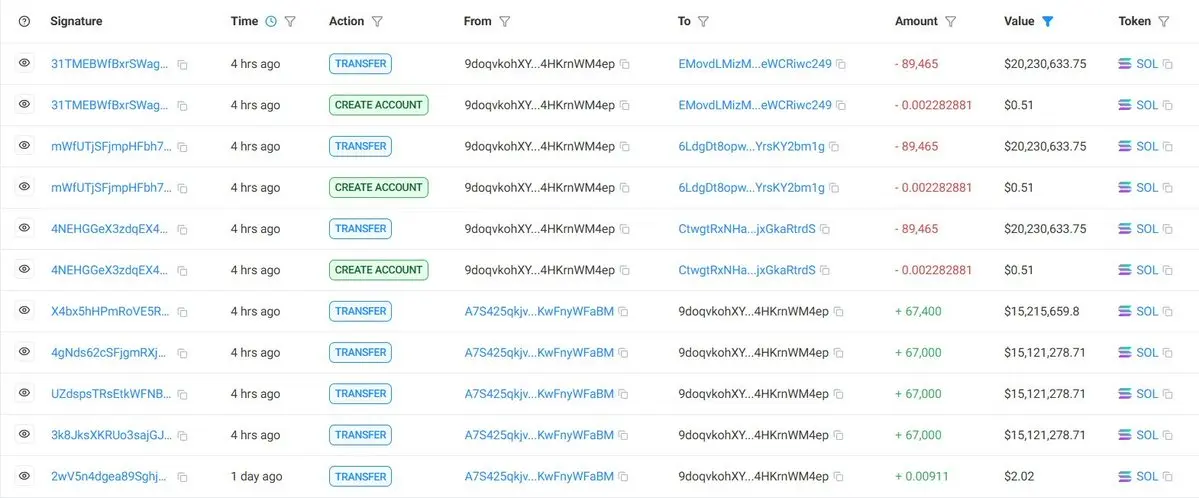Screen dimensions: 1199x498
Task: Toggle eye icon for 2wV5n4dgea89Sghj row
Action: (x=24, y=476)
